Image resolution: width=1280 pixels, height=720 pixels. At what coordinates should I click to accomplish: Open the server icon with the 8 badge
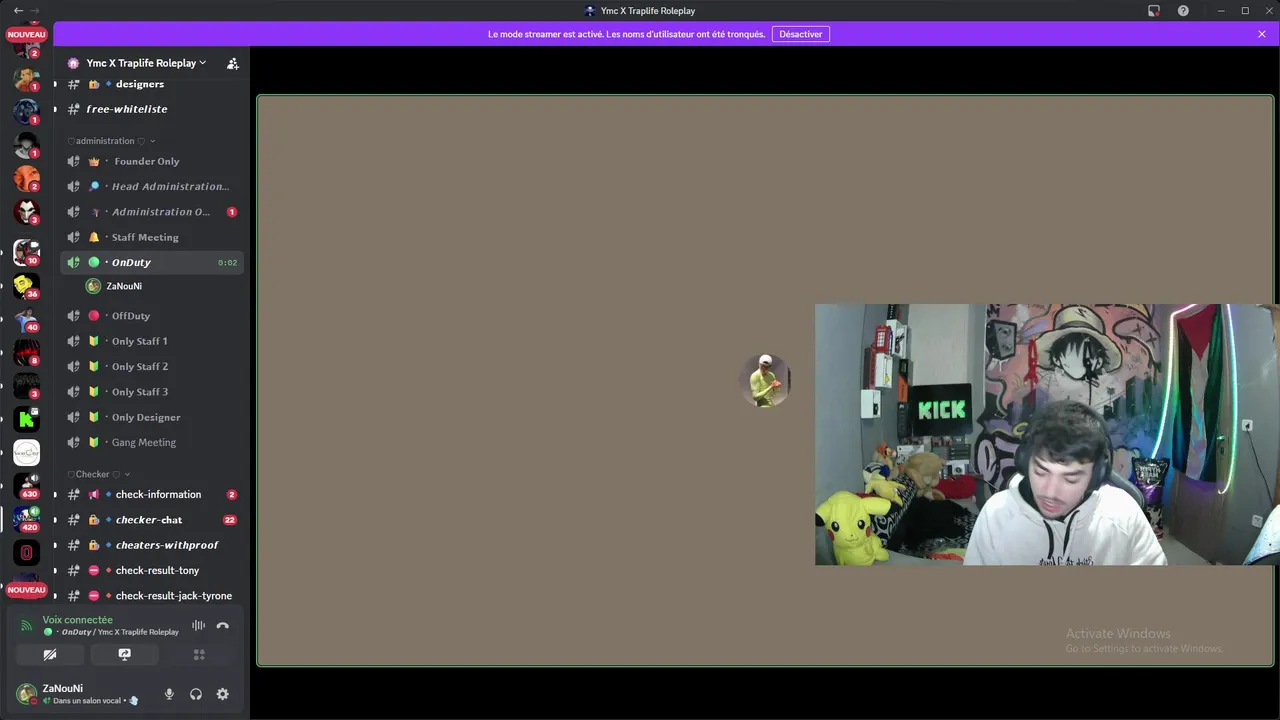[x=27, y=352]
